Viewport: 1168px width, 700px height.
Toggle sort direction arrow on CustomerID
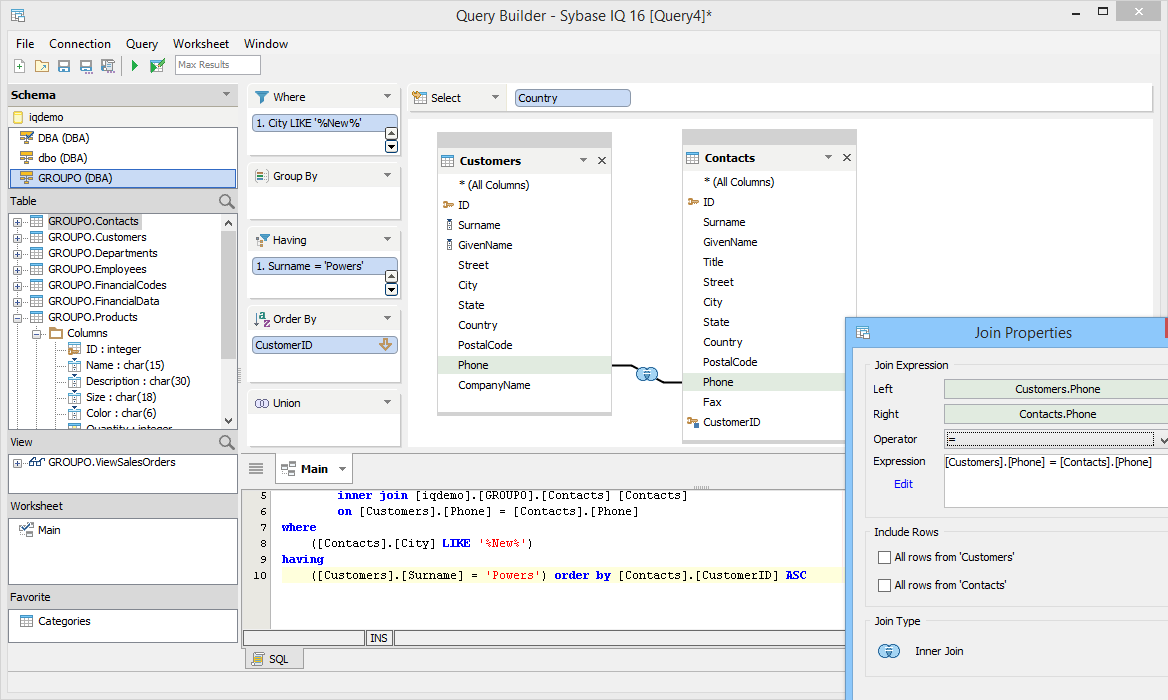(x=385, y=345)
